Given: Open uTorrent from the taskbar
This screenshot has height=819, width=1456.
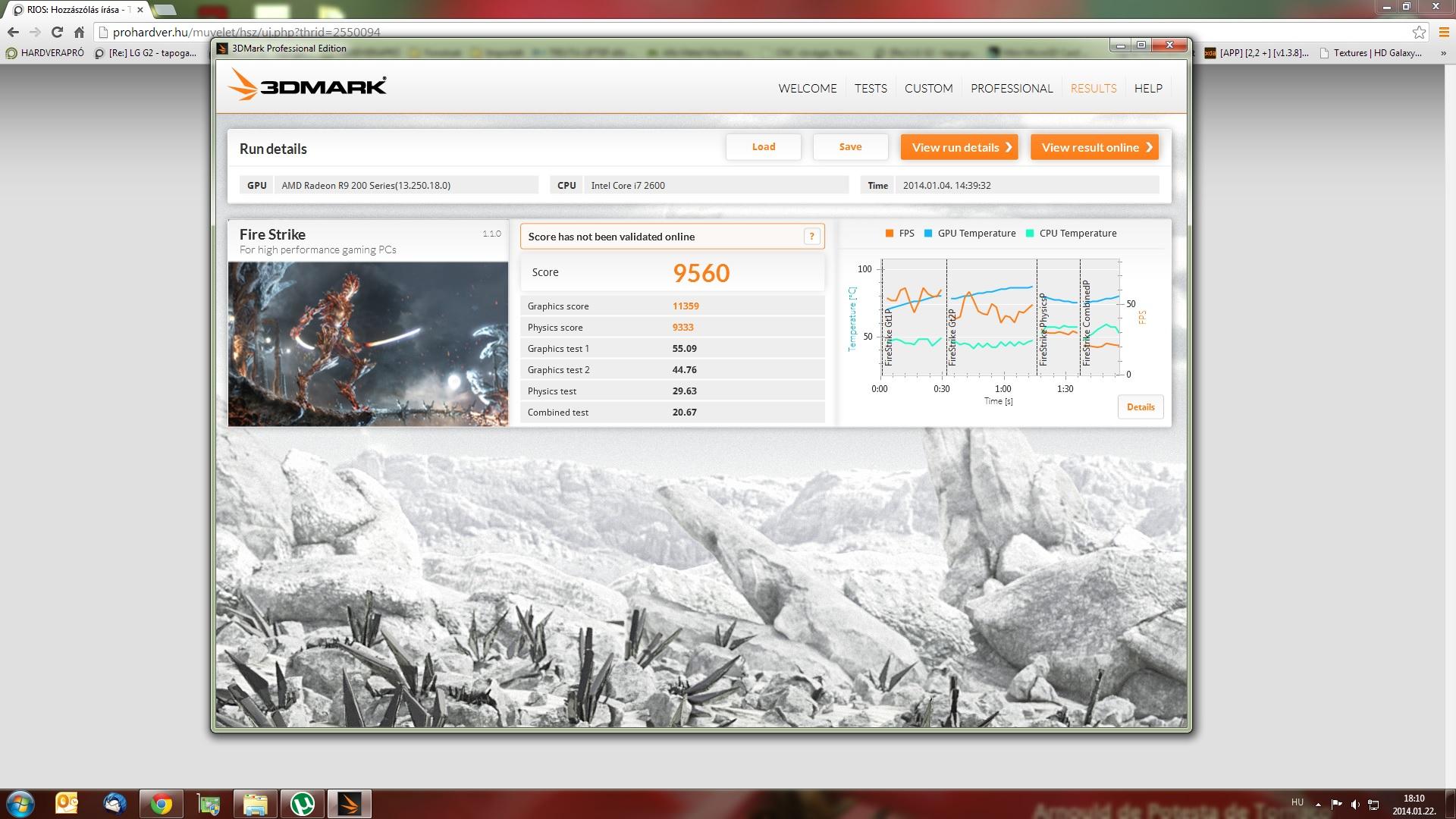Looking at the screenshot, I should click(x=302, y=803).
